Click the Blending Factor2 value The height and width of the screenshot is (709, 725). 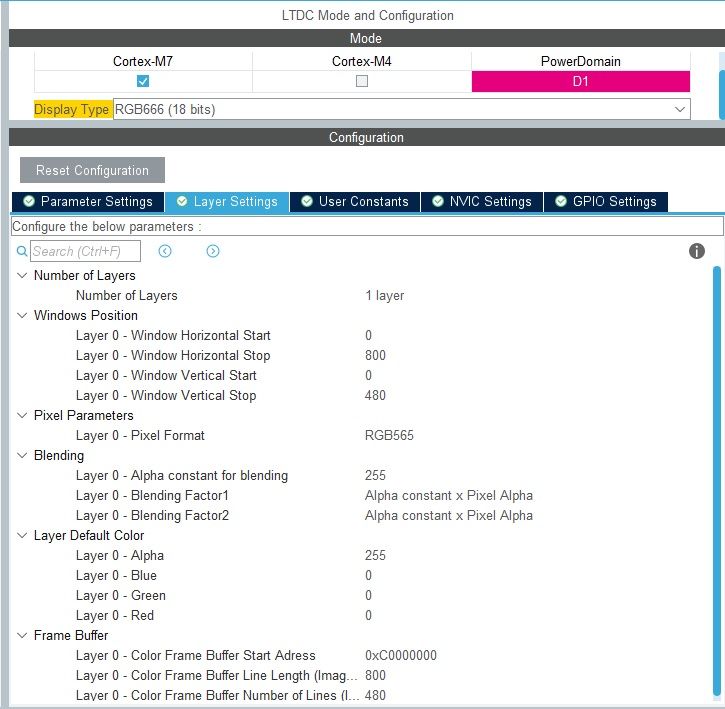click(449, 515)
